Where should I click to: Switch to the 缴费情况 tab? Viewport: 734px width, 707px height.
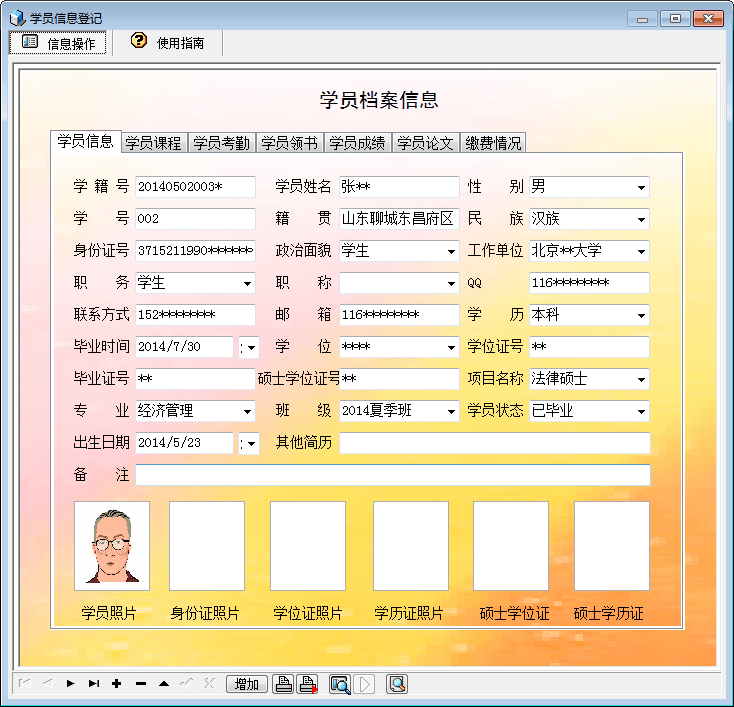493,143
